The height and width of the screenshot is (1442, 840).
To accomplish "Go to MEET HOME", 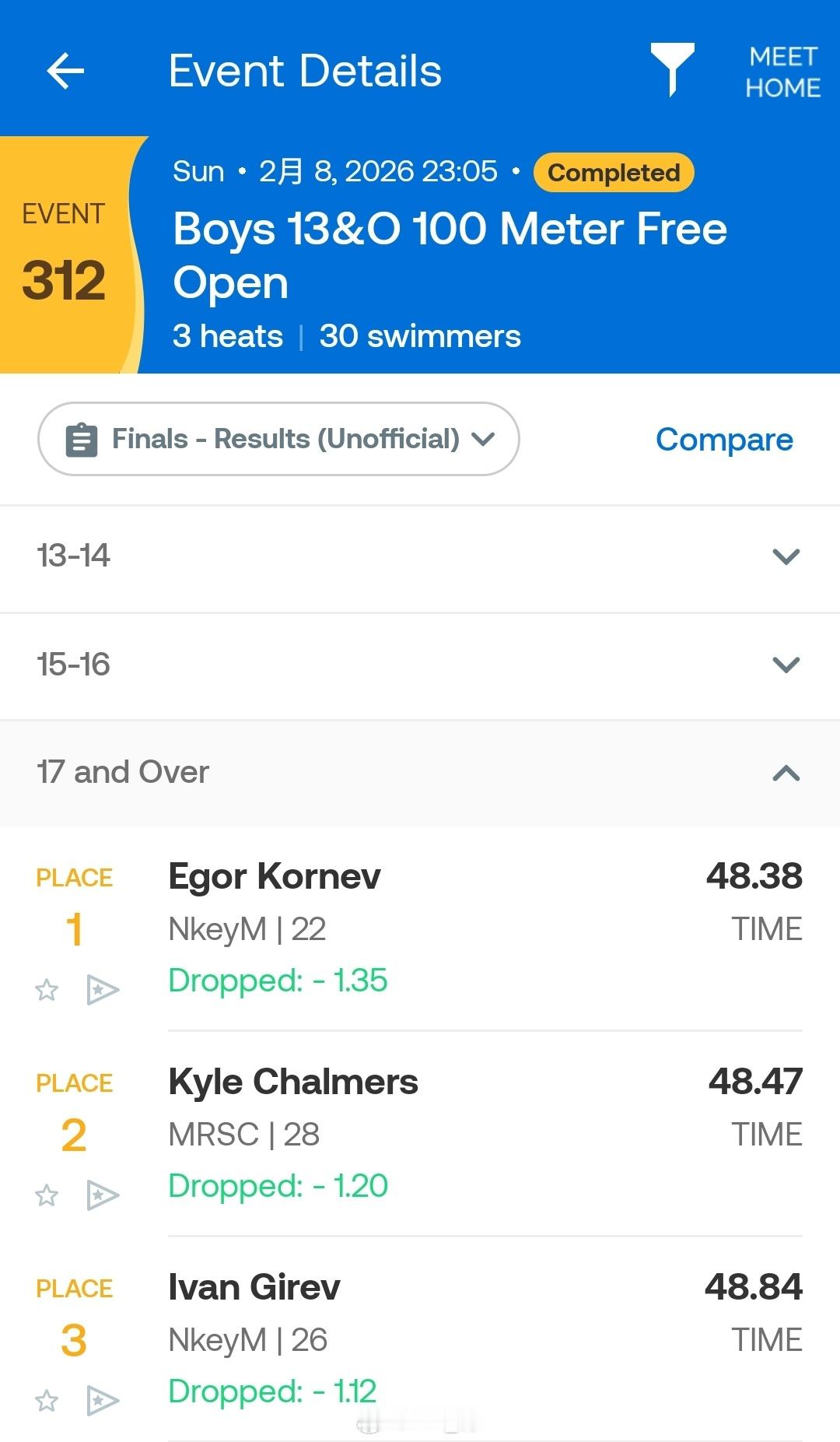I will [x=782, y=72].
